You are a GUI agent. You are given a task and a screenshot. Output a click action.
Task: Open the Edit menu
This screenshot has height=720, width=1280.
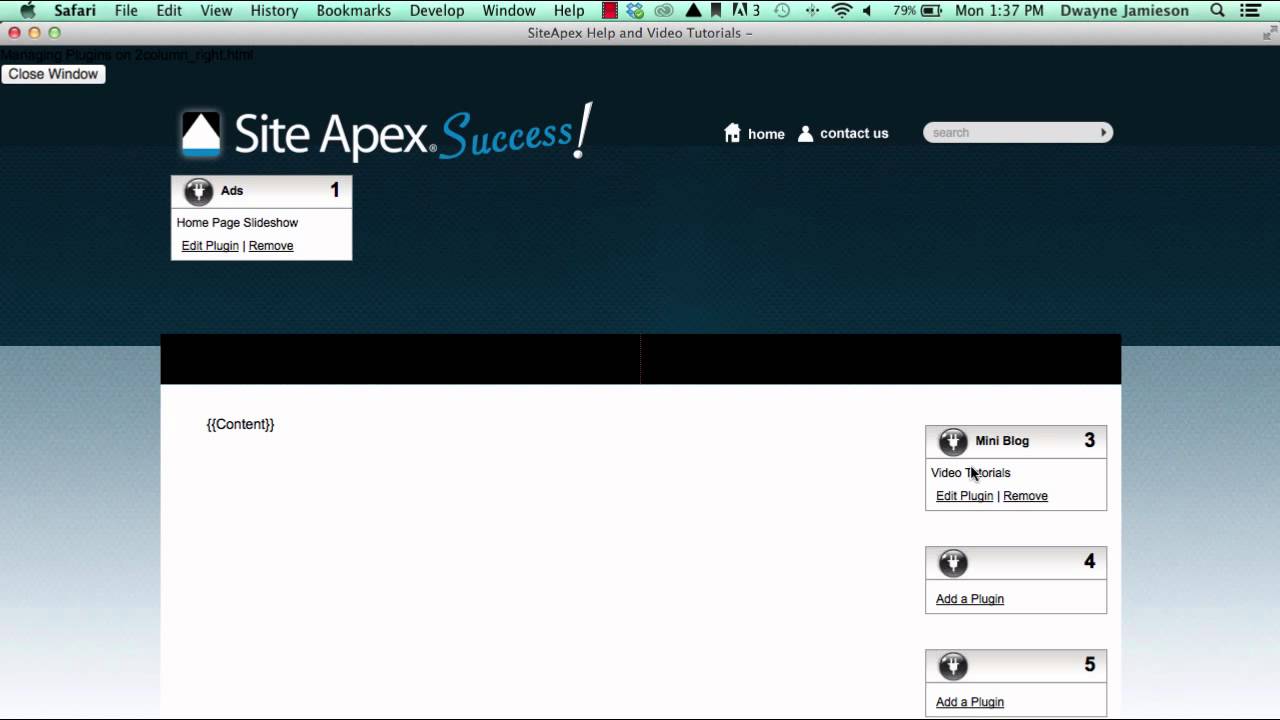click(169, 11)
